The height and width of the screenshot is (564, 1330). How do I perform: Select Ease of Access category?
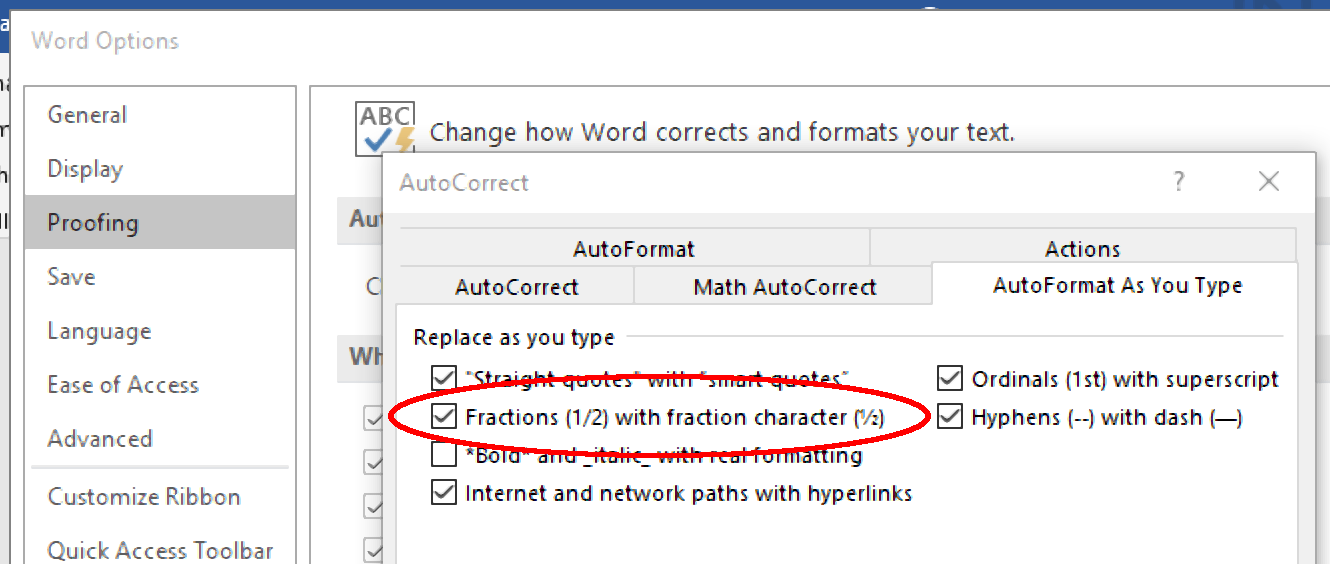pos(123,385)
